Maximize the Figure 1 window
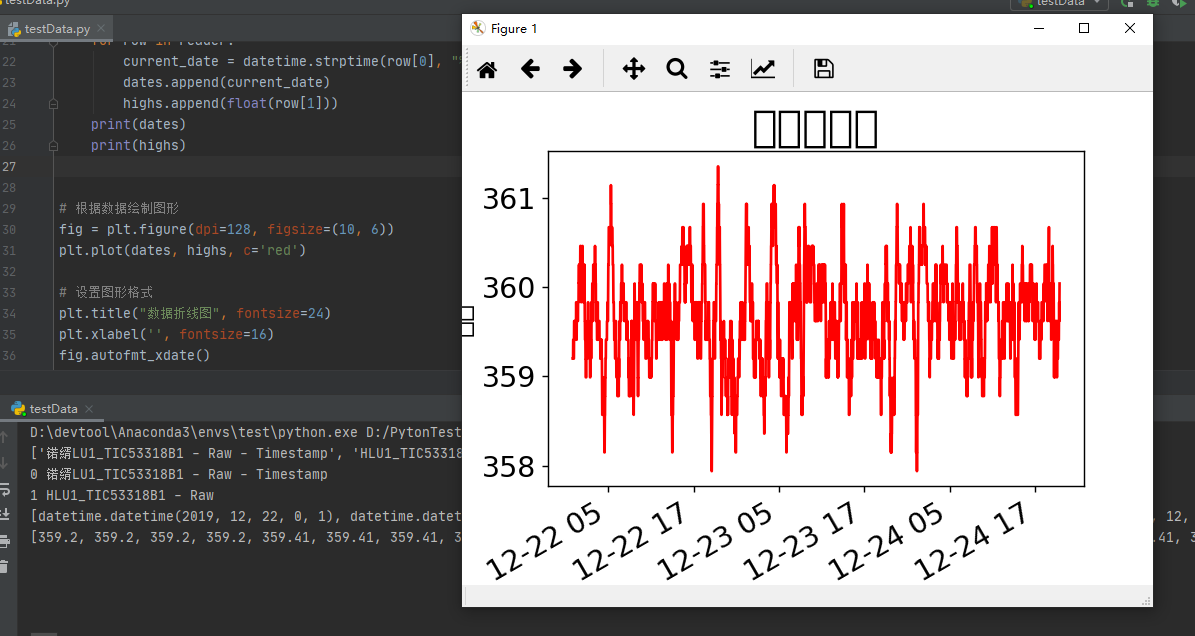Screen dimensions: 1195x636 tap(1084, 28)
